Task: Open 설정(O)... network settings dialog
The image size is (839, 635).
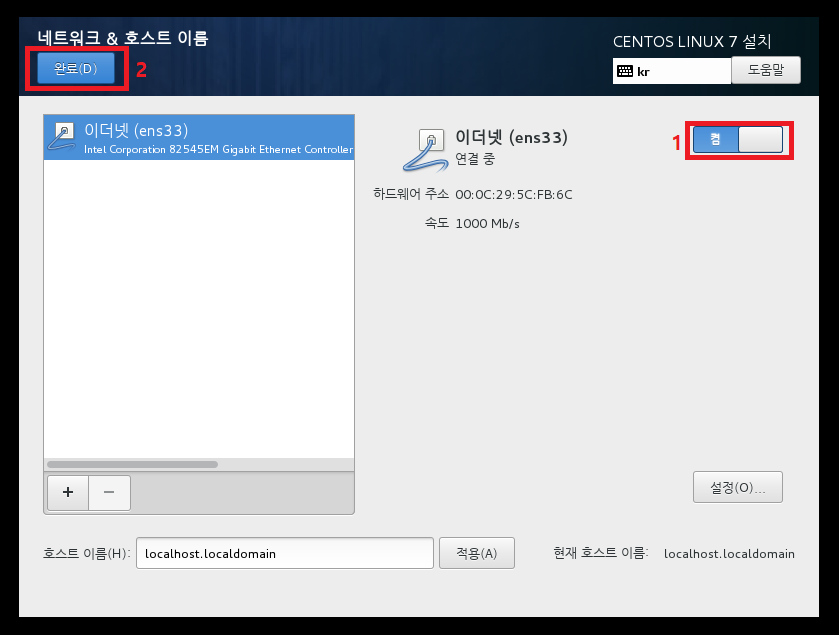Action: [x=737, y=487]
